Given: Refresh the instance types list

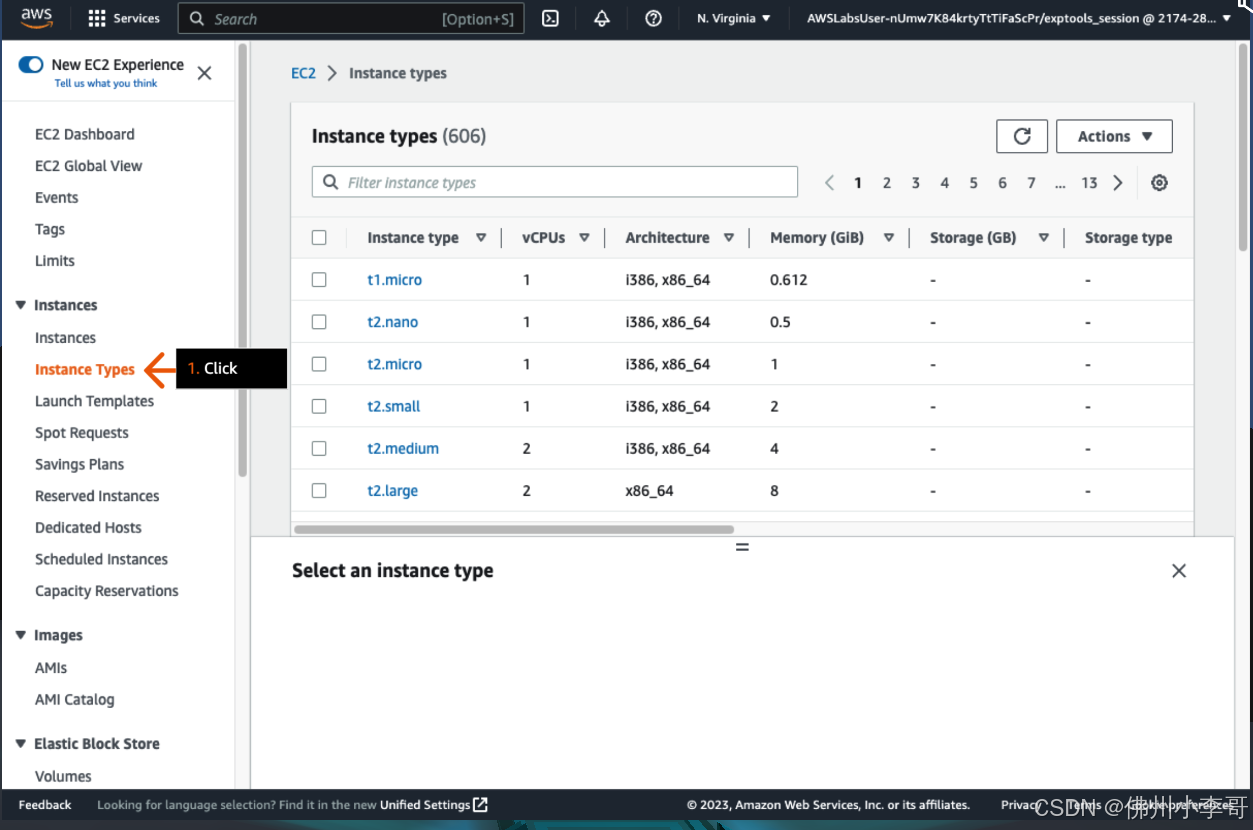Looking at the screenshot, I should 1021,137.
